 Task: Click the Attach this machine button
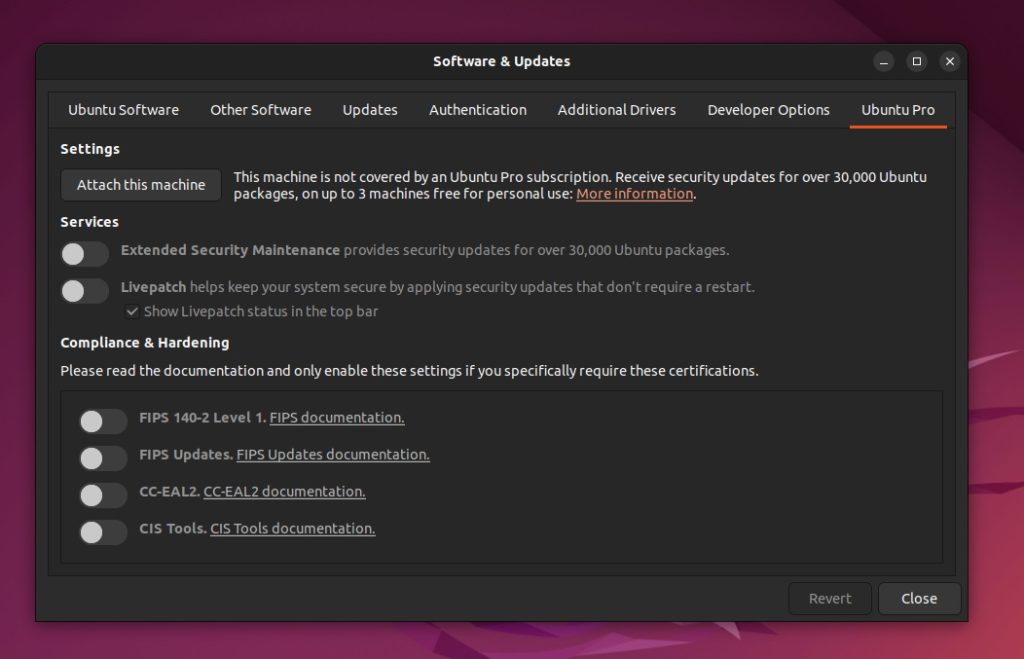click(141, 185)
